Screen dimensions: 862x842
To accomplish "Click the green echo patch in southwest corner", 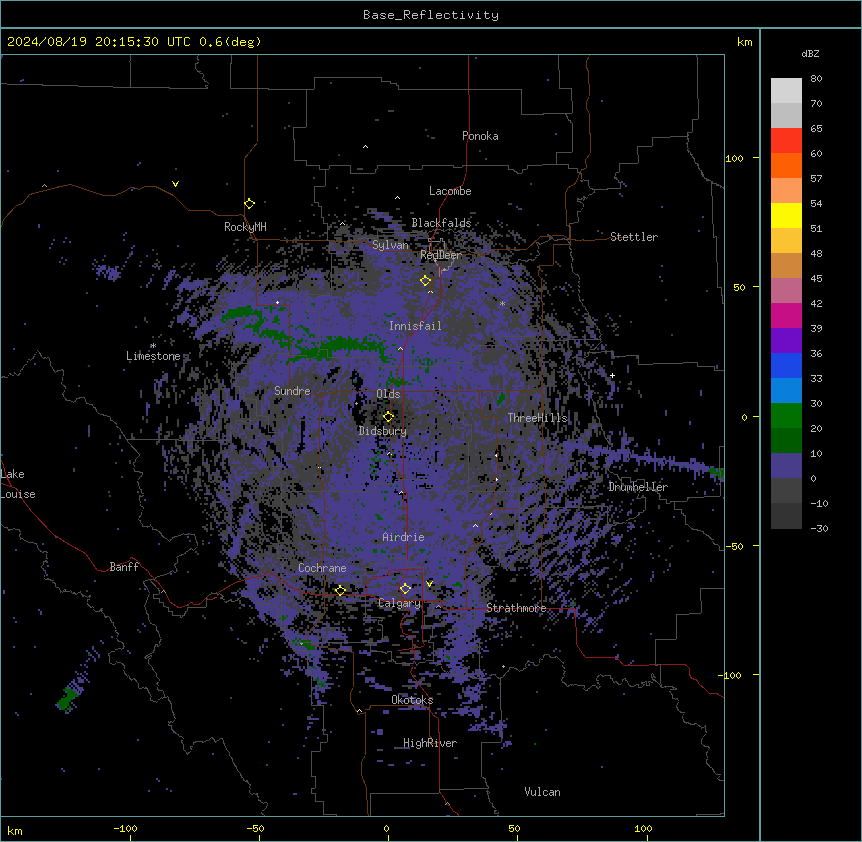I will [67, 699].
